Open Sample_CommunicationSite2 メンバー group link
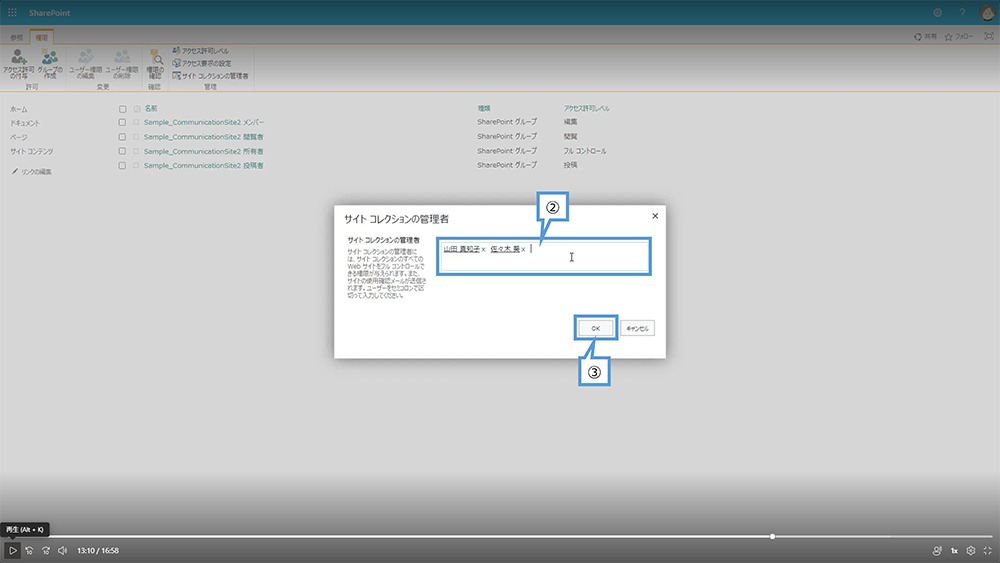The width and height of the screenshot is (1000, 563). tap(203, 122)
